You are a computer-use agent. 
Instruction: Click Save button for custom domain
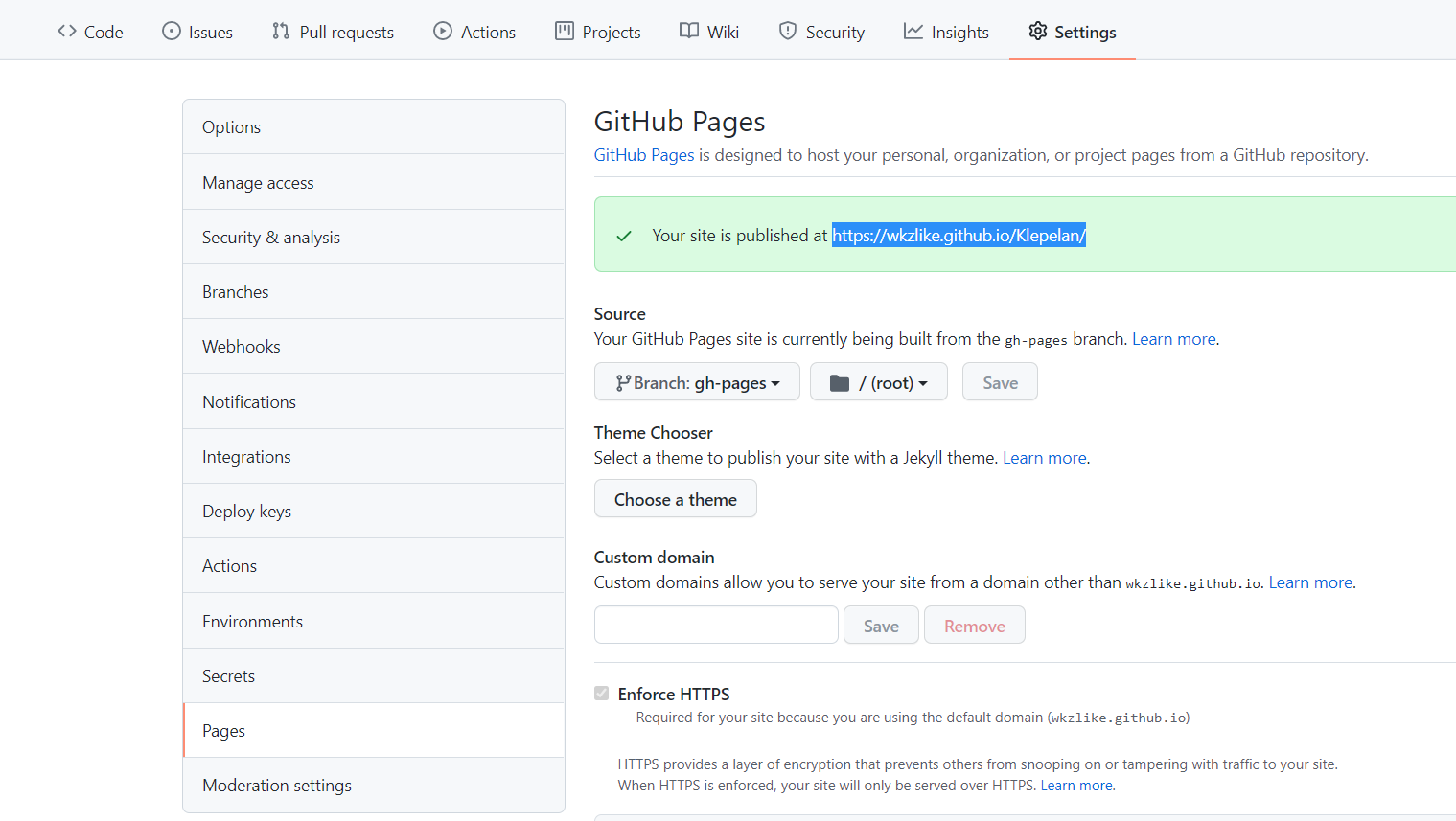point(881,625)
